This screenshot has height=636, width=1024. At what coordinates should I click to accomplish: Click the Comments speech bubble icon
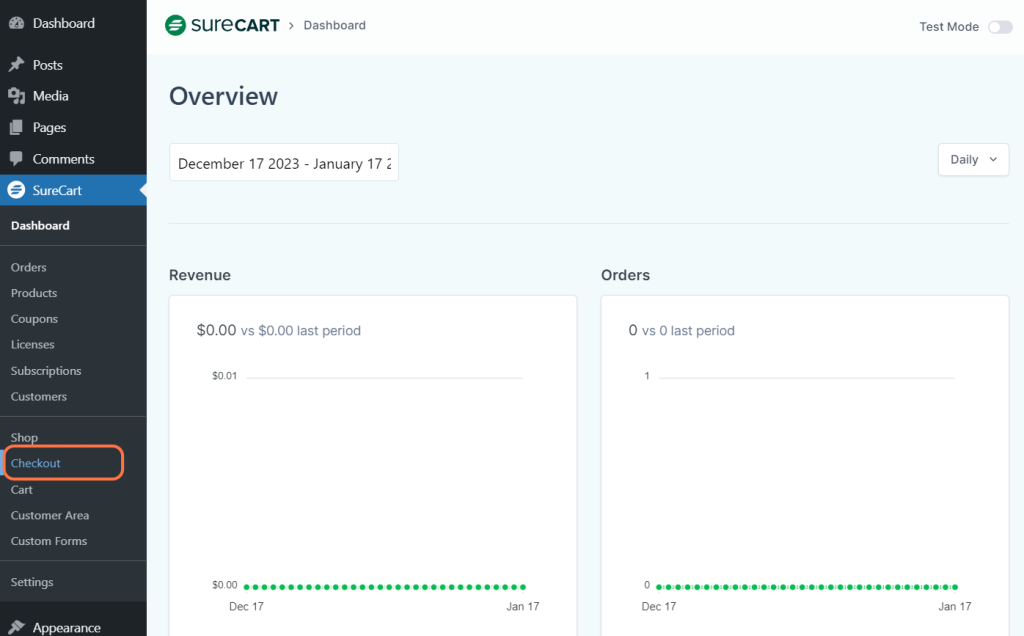(16, 159)
